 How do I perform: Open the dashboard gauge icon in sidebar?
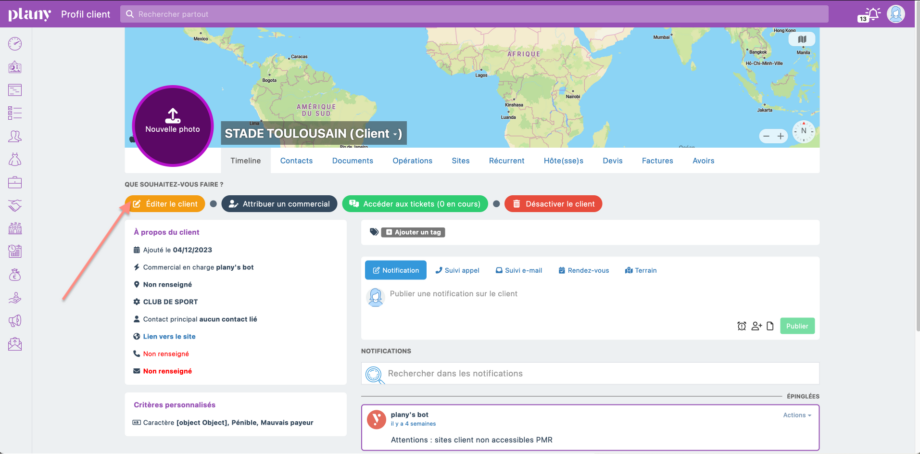15,43
